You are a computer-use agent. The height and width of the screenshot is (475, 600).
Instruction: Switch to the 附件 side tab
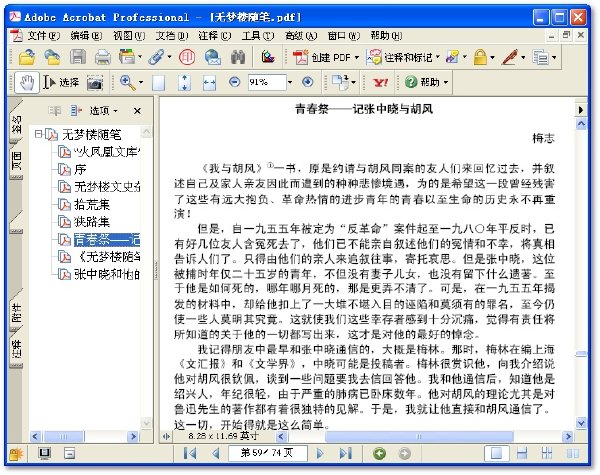16,313
